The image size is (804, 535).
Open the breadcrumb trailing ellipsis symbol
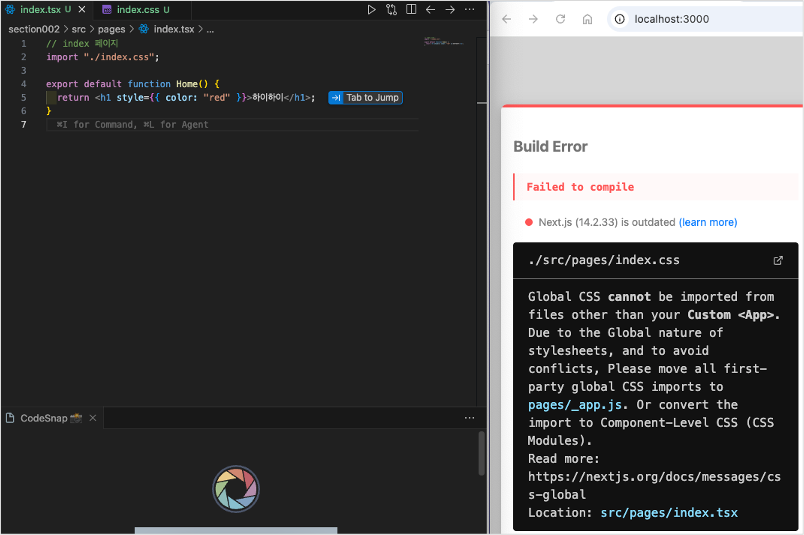click(210, 29)
